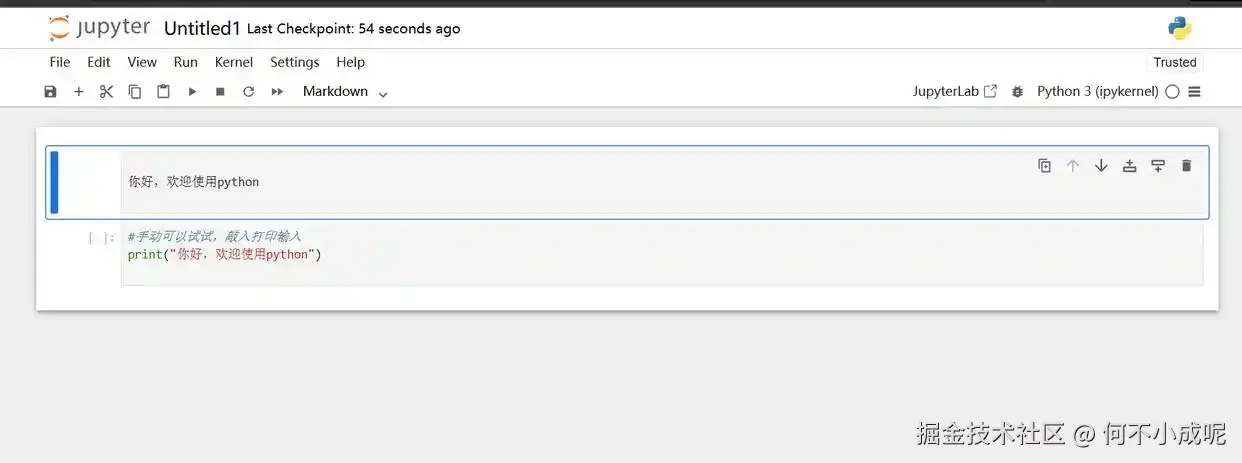Restart the kernel with the circular arrow icon
The height and width of the screenshot is (463, 1242).
[248, 91]
